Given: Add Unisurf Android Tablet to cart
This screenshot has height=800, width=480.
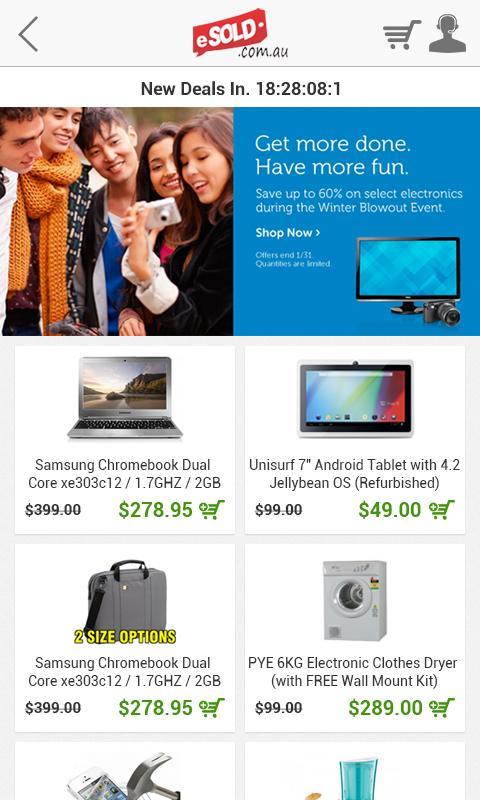Looking at the screenshot, I should coord(442,510).
